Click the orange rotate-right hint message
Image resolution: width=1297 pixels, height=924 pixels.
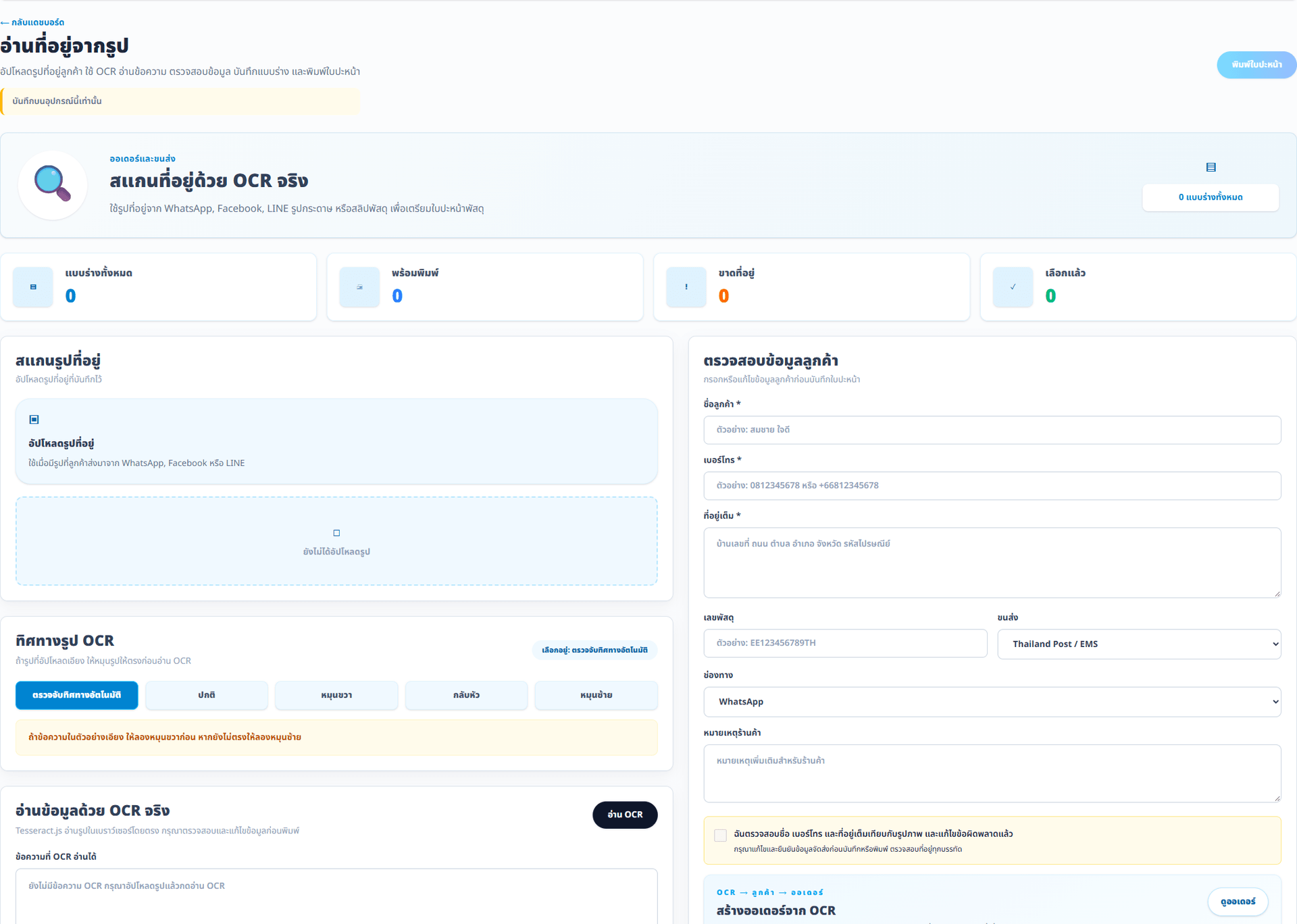point(336,738)
